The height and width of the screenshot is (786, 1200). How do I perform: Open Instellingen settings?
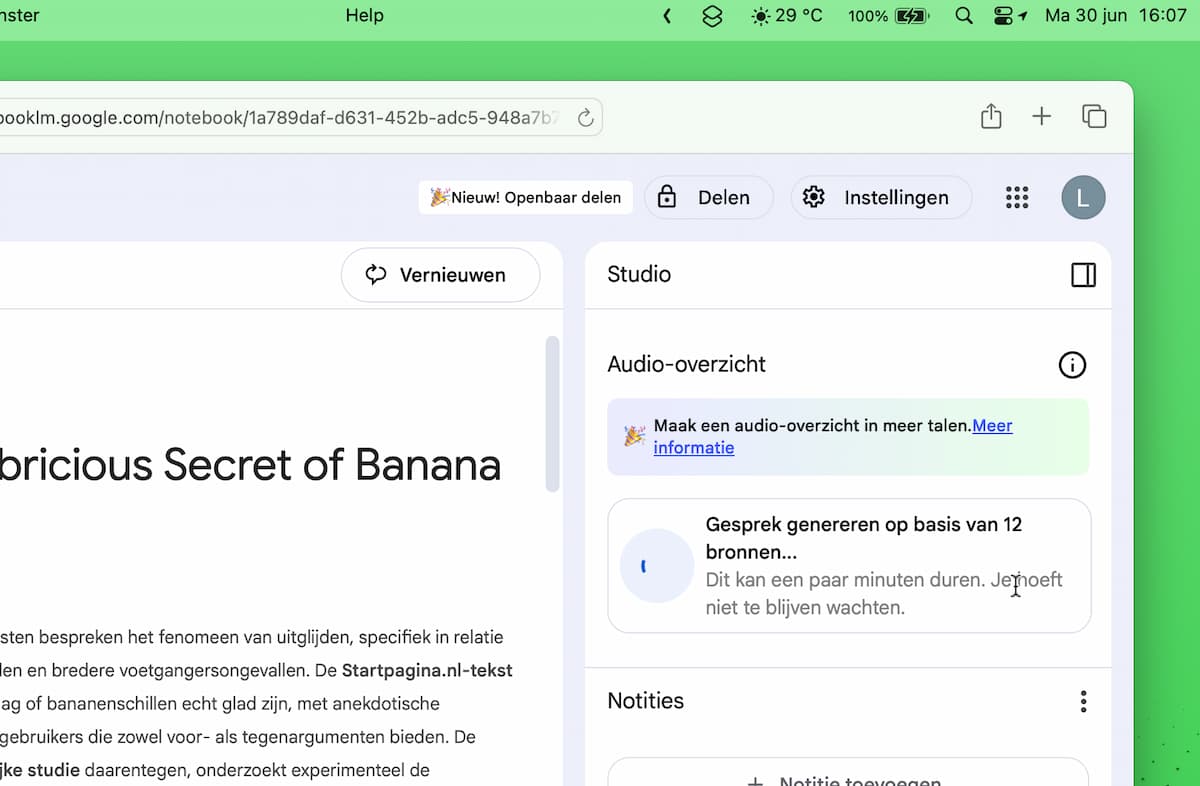tap(881, 198)
